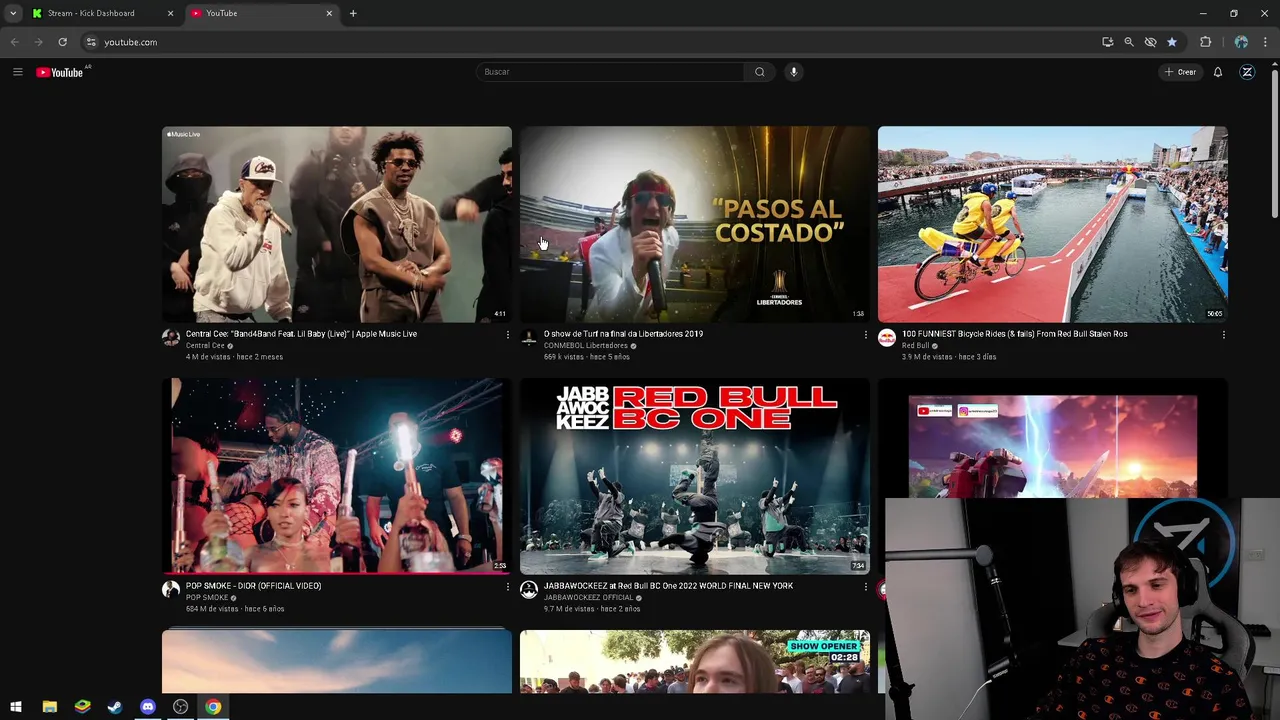This screenshot has height=720, width=1280.
Task: Click the Red Bull channel avatar
Action: (887, 338)
